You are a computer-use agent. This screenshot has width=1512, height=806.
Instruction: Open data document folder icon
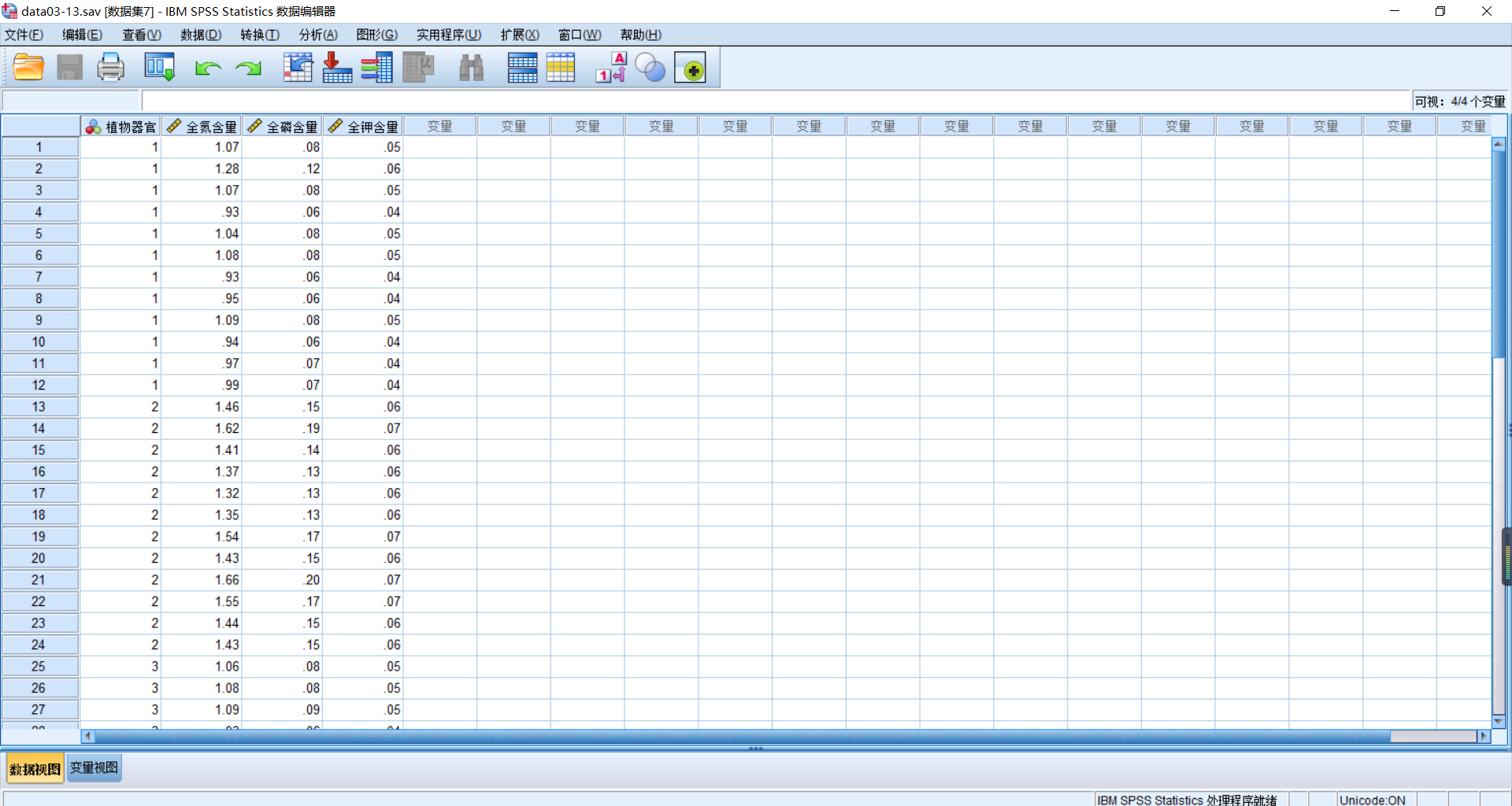tap(28, 68)
